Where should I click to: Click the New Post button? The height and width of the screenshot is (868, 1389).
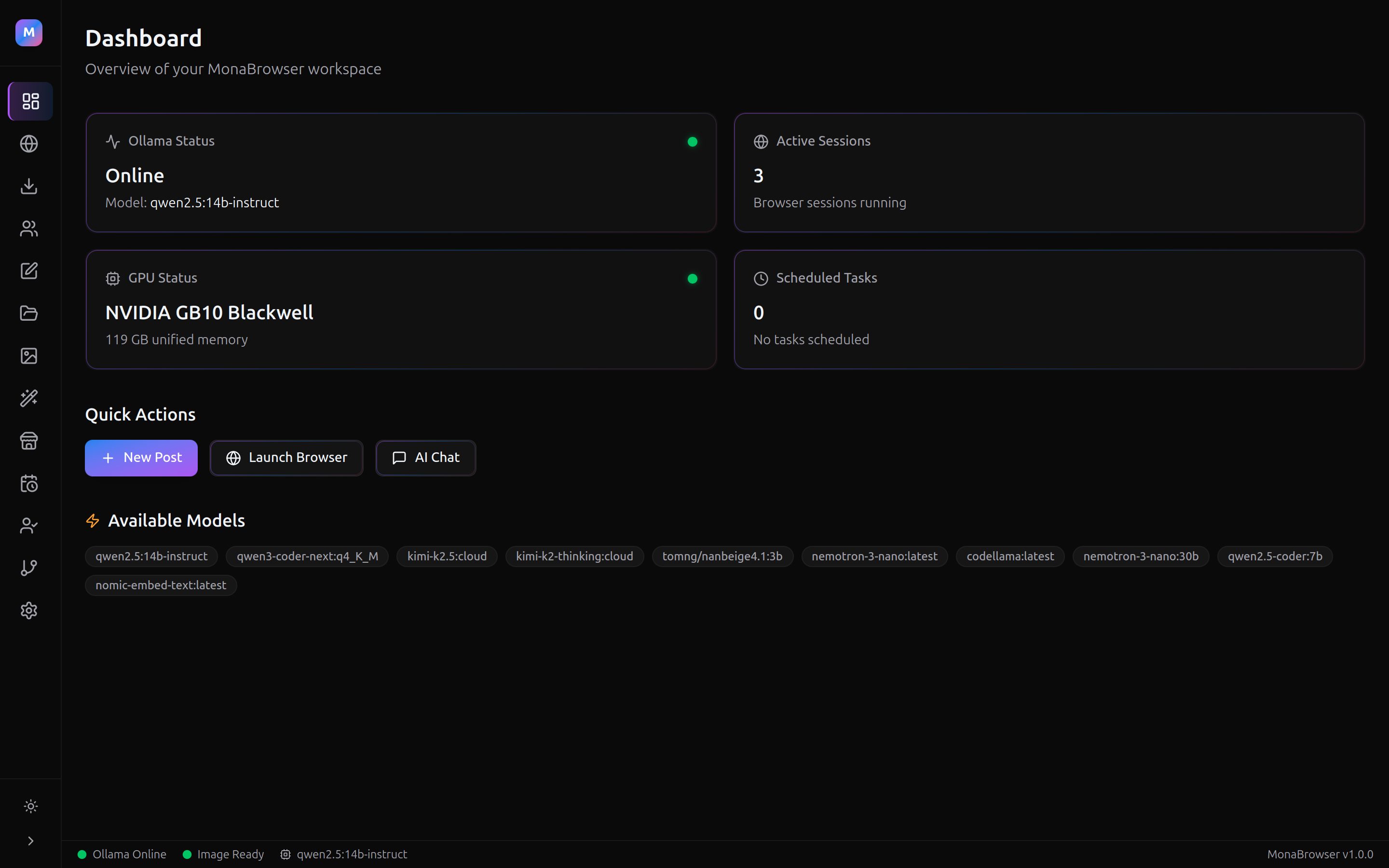141,458
